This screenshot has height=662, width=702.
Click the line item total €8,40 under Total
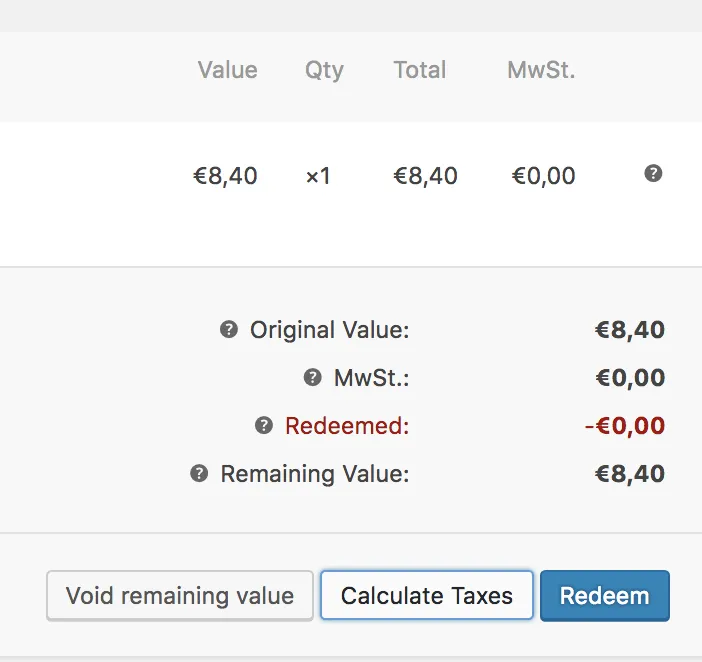pos(425,175)
